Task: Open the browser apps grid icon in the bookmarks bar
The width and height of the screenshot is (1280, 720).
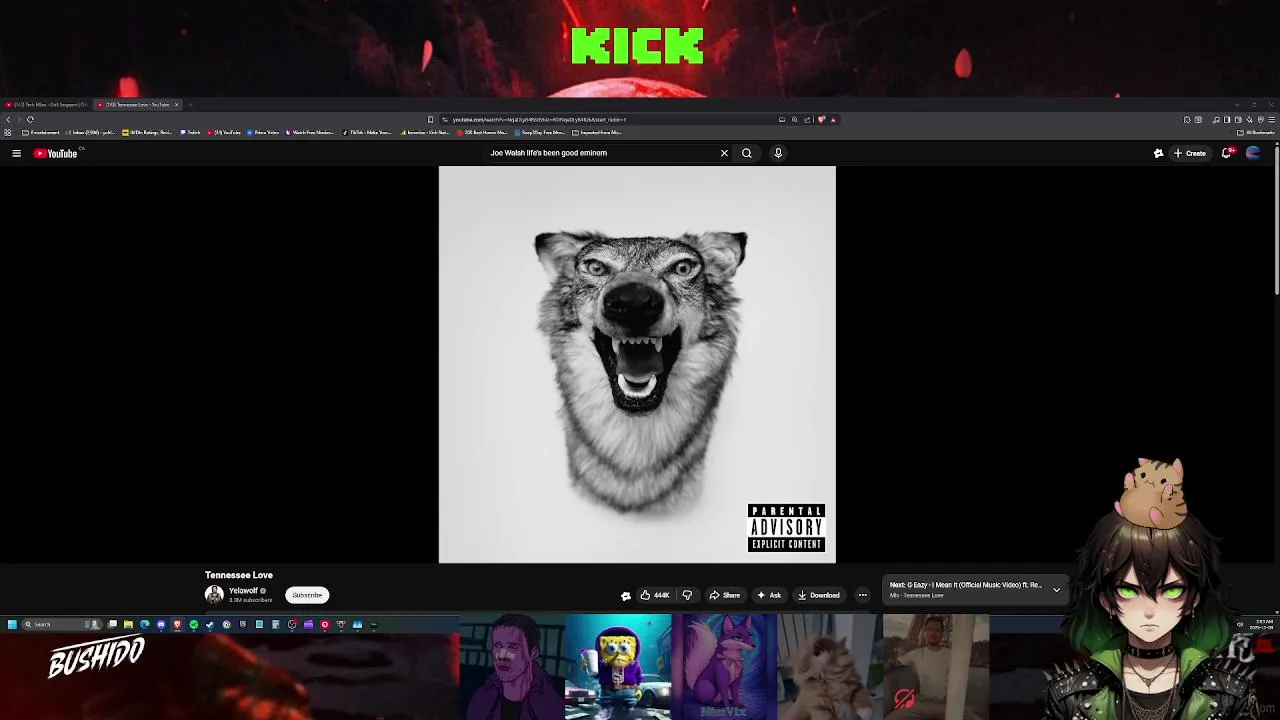Action: (7, 132)
